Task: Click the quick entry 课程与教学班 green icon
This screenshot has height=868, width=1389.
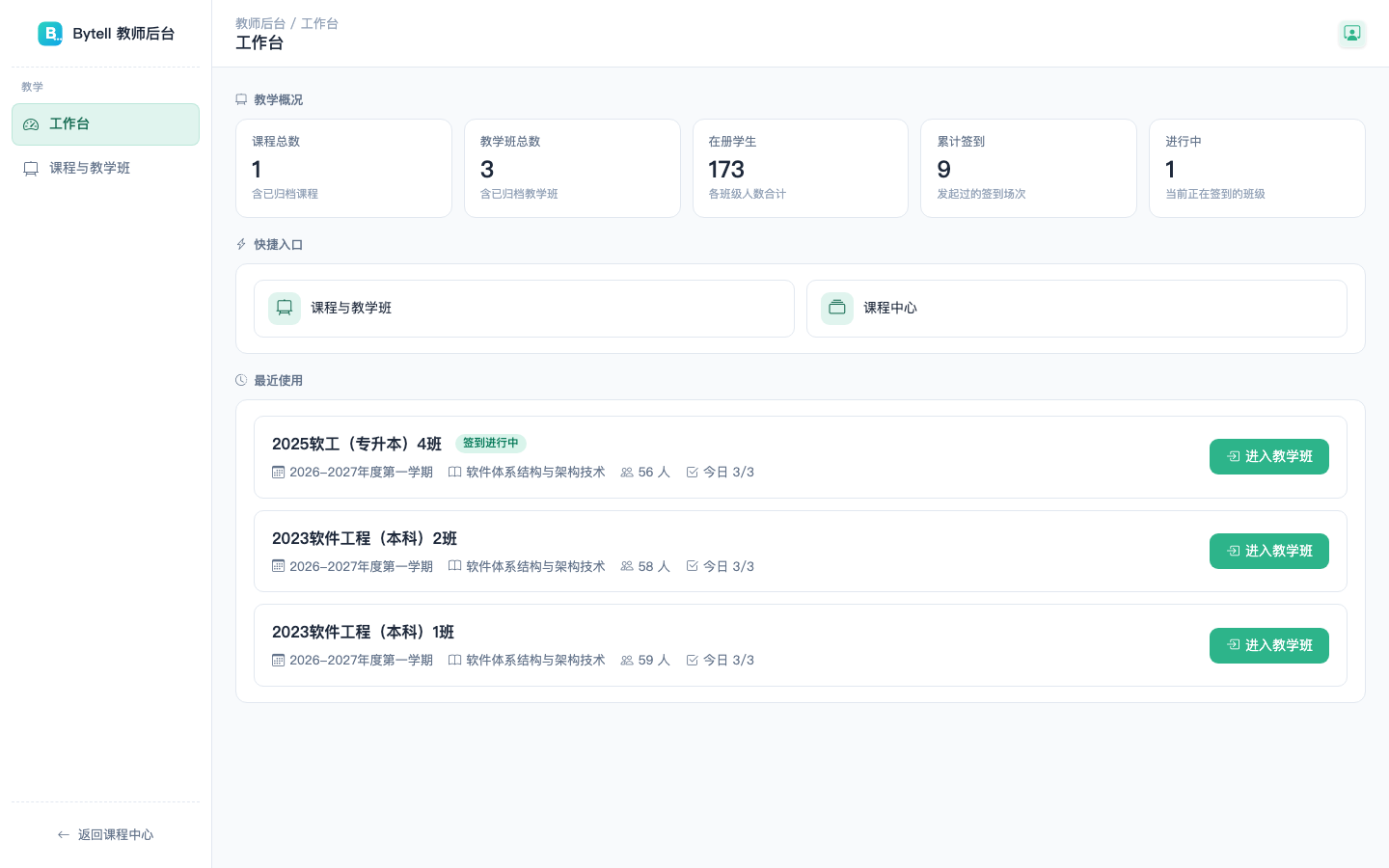Action: (x=285, y=309)
